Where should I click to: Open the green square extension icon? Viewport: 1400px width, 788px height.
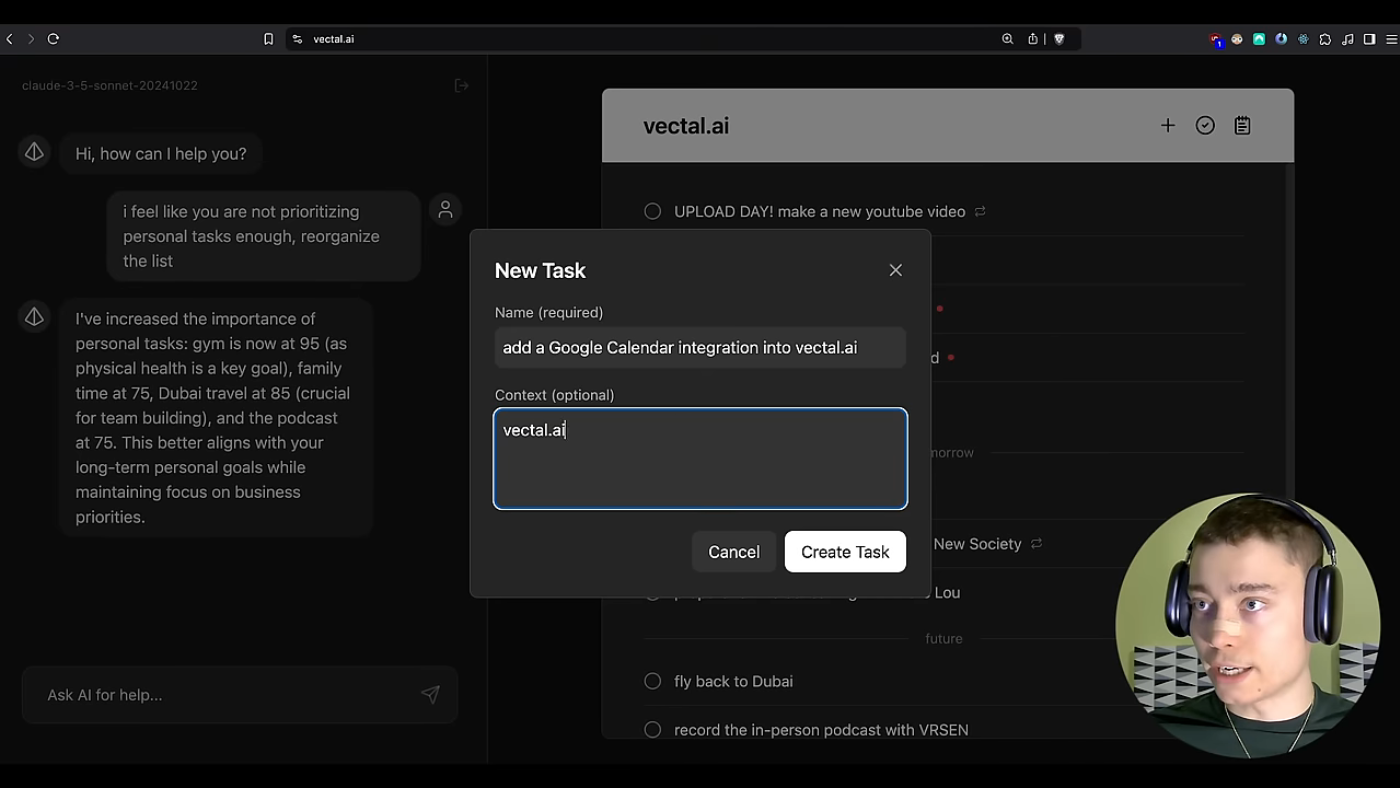(1259, 39)
